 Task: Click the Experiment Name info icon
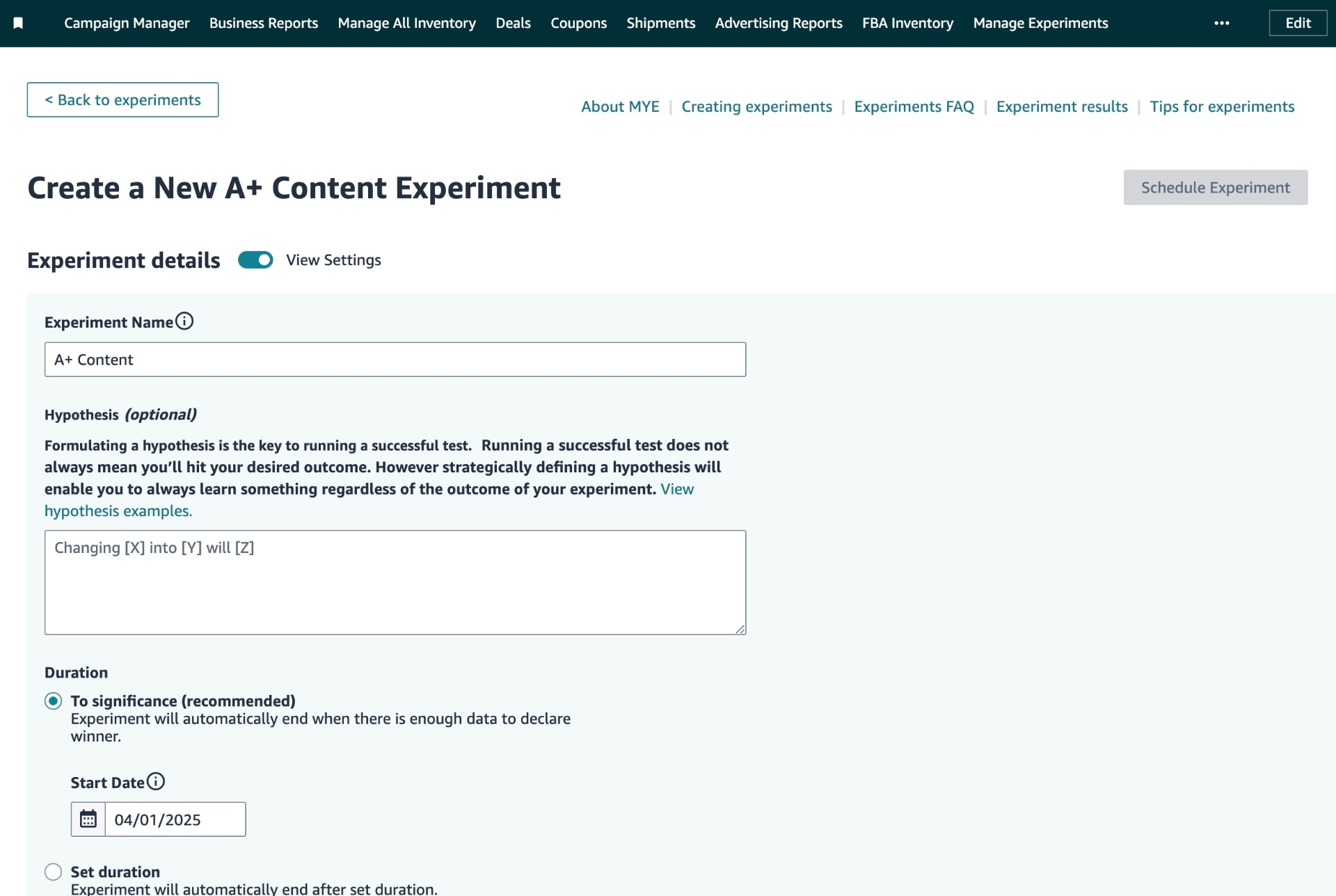tap(184, 321)
